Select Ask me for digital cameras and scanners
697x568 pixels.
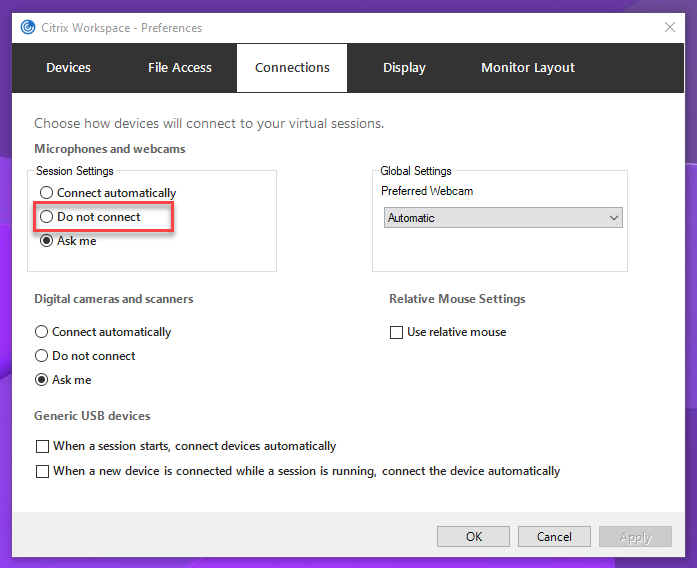(42, 380)
